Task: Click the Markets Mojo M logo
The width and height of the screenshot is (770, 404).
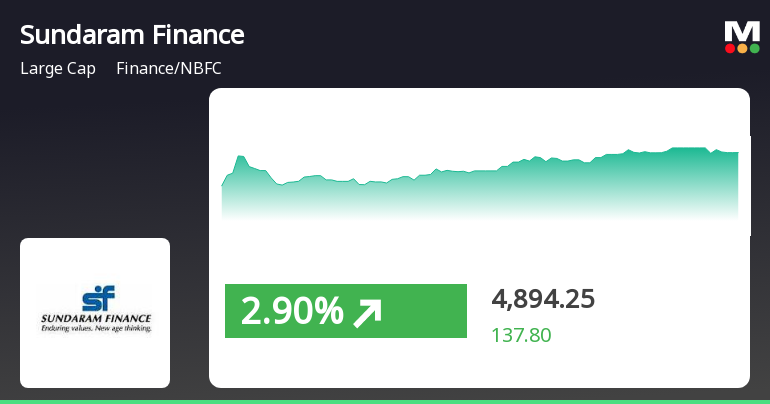Action: click(x=742, y=37)
